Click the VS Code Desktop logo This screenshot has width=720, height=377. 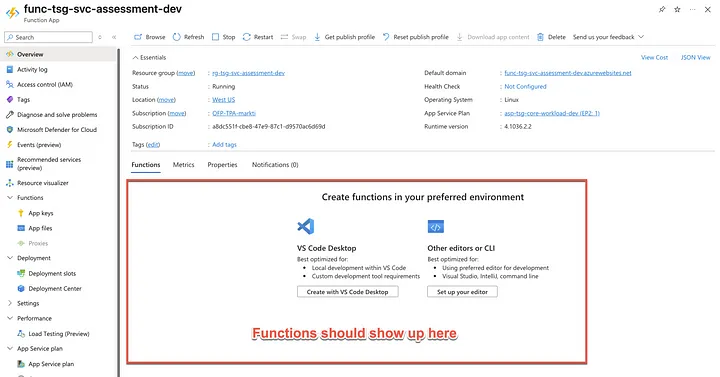(x=306, y=226)
